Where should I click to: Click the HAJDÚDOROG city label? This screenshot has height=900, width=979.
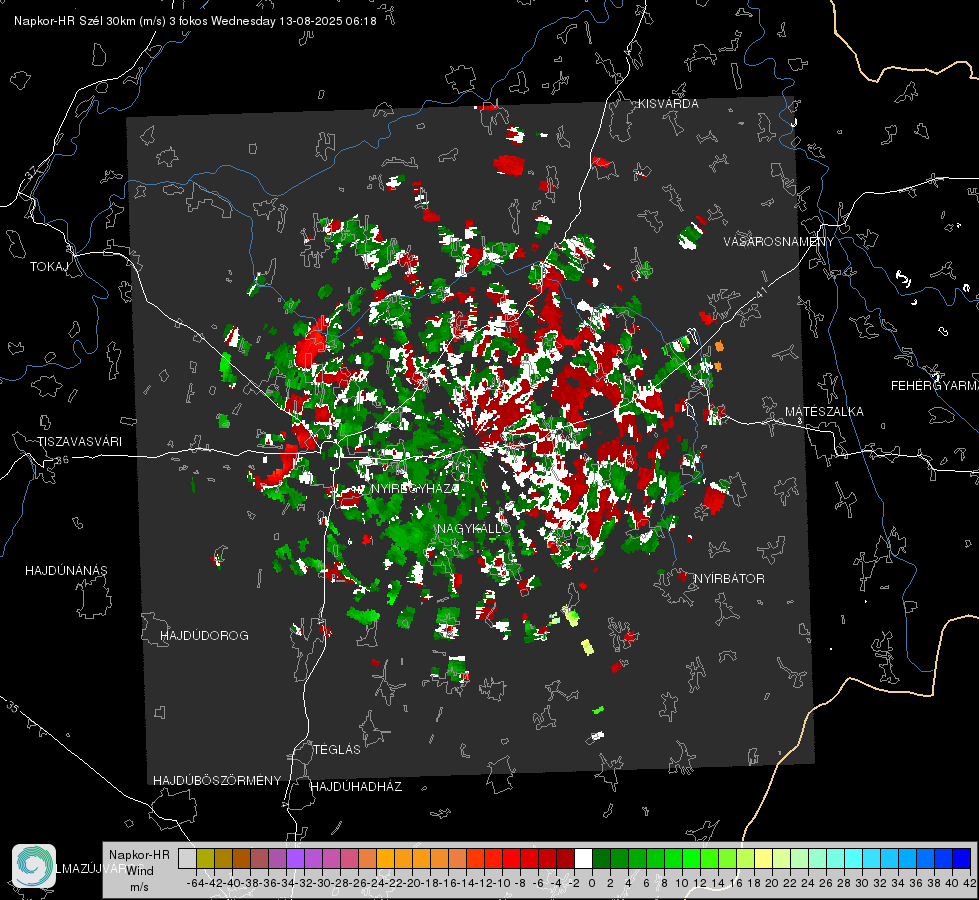pyautogui.click(x=204, y=636)
